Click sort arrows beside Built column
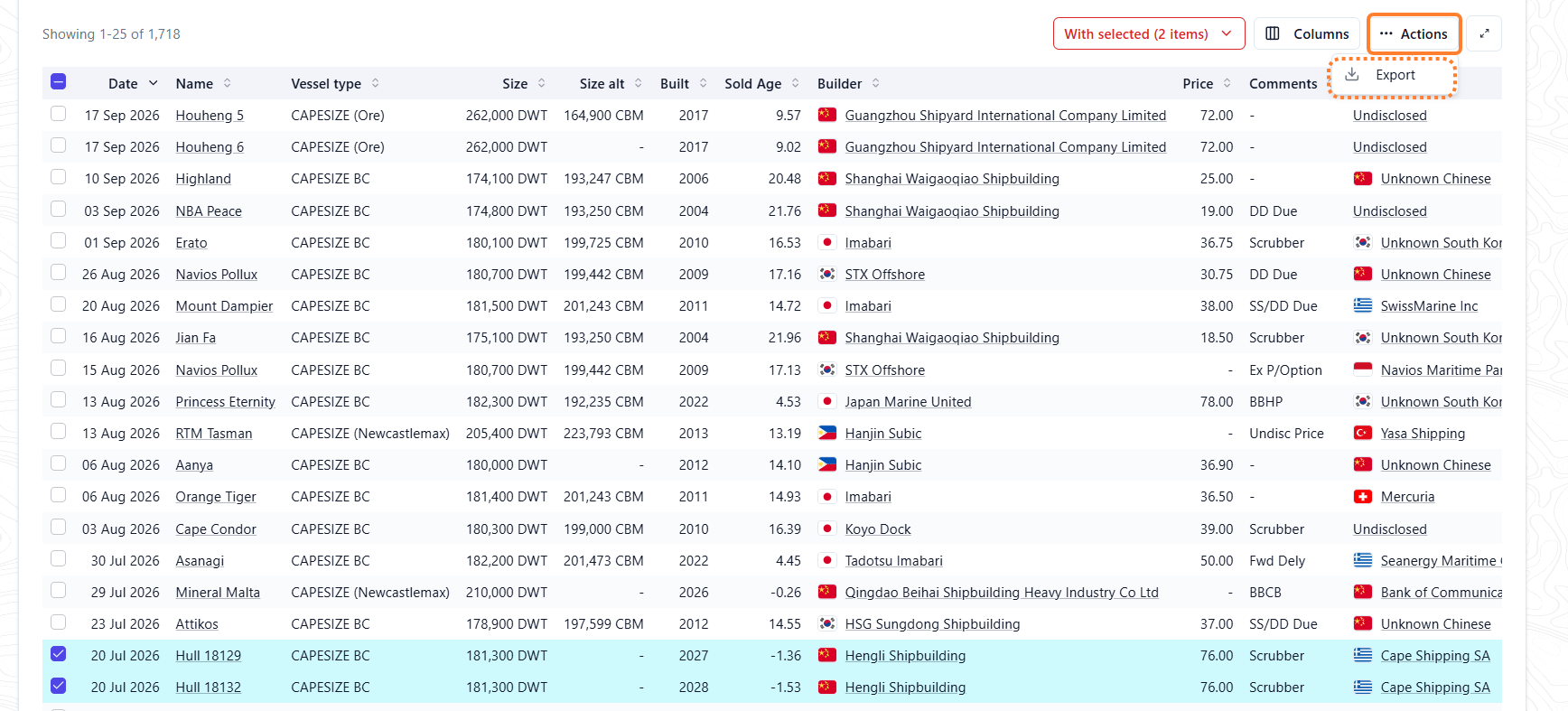 [704, 83]
